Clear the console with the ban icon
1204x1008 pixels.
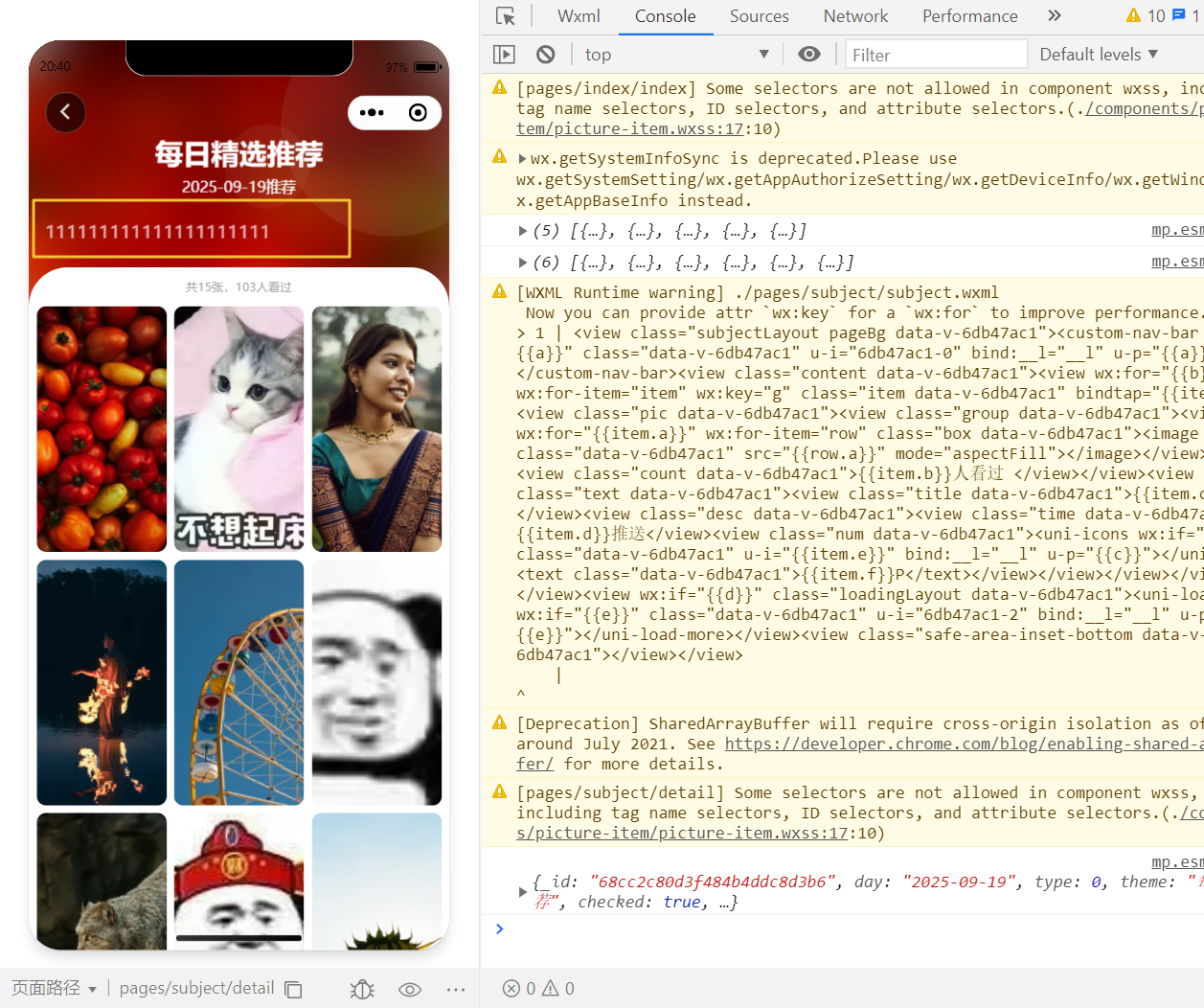546,55
